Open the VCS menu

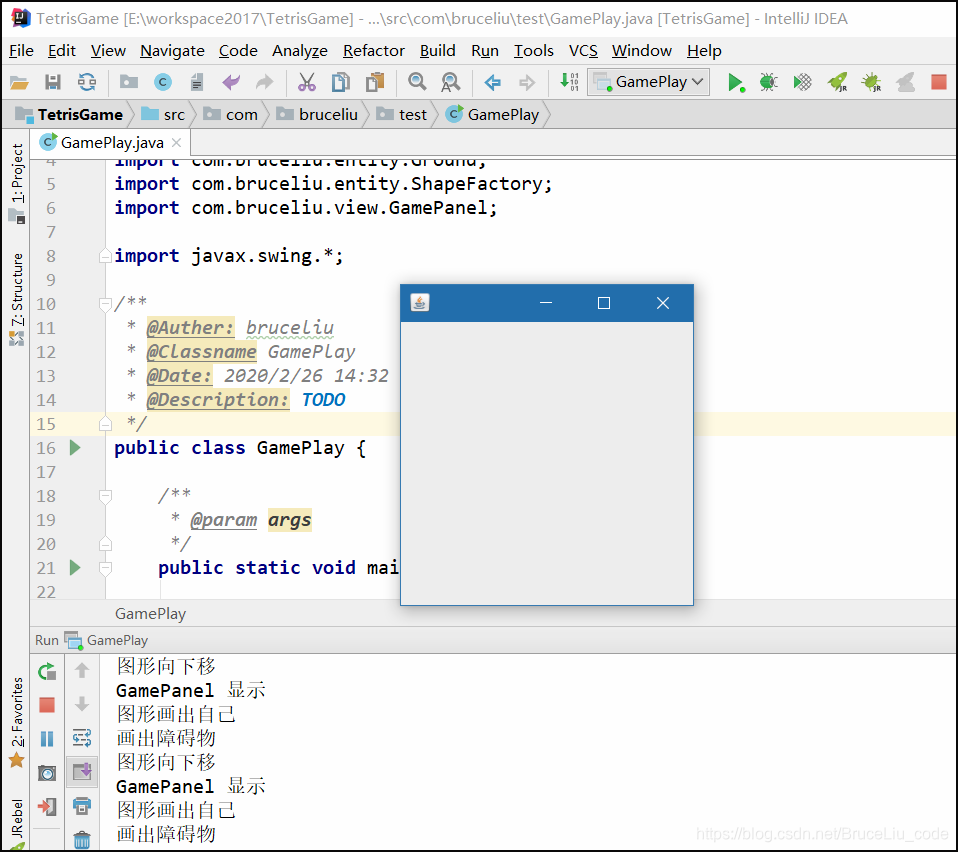pyautogui.click(x=583, y=51)
